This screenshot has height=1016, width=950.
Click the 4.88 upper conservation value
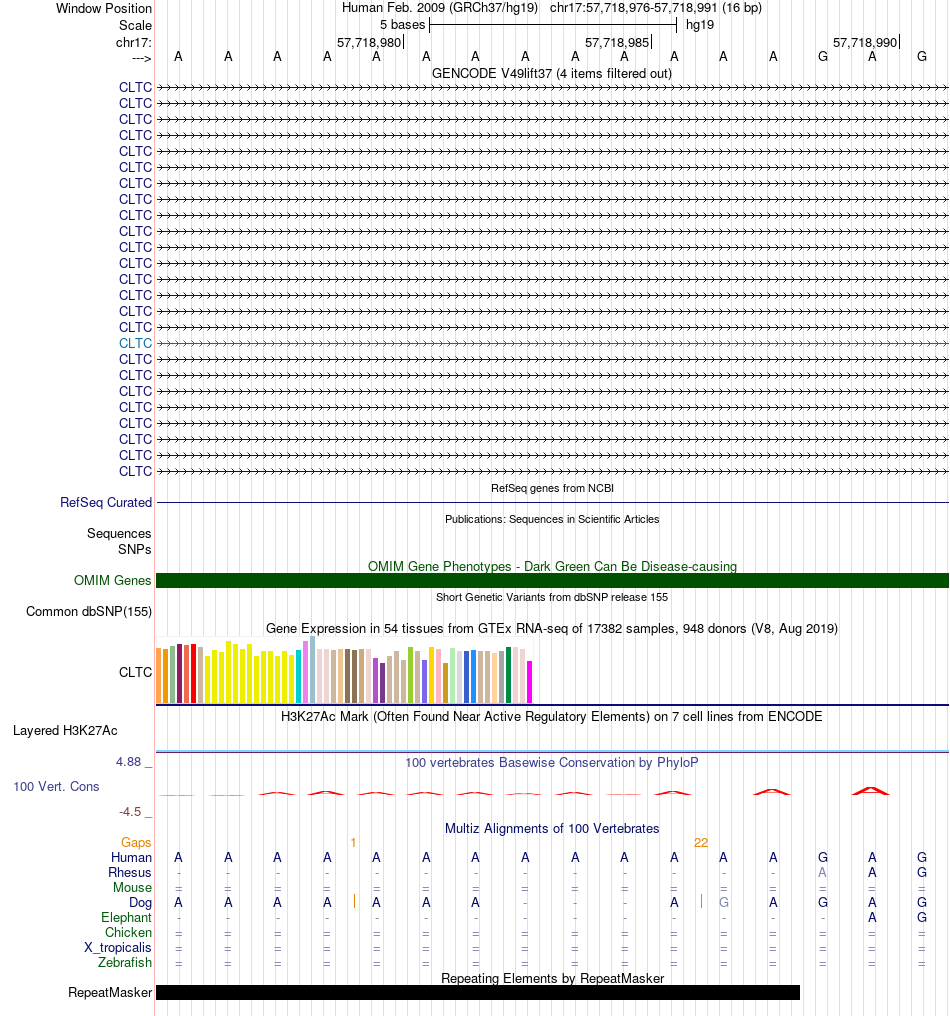pos(128,762)
